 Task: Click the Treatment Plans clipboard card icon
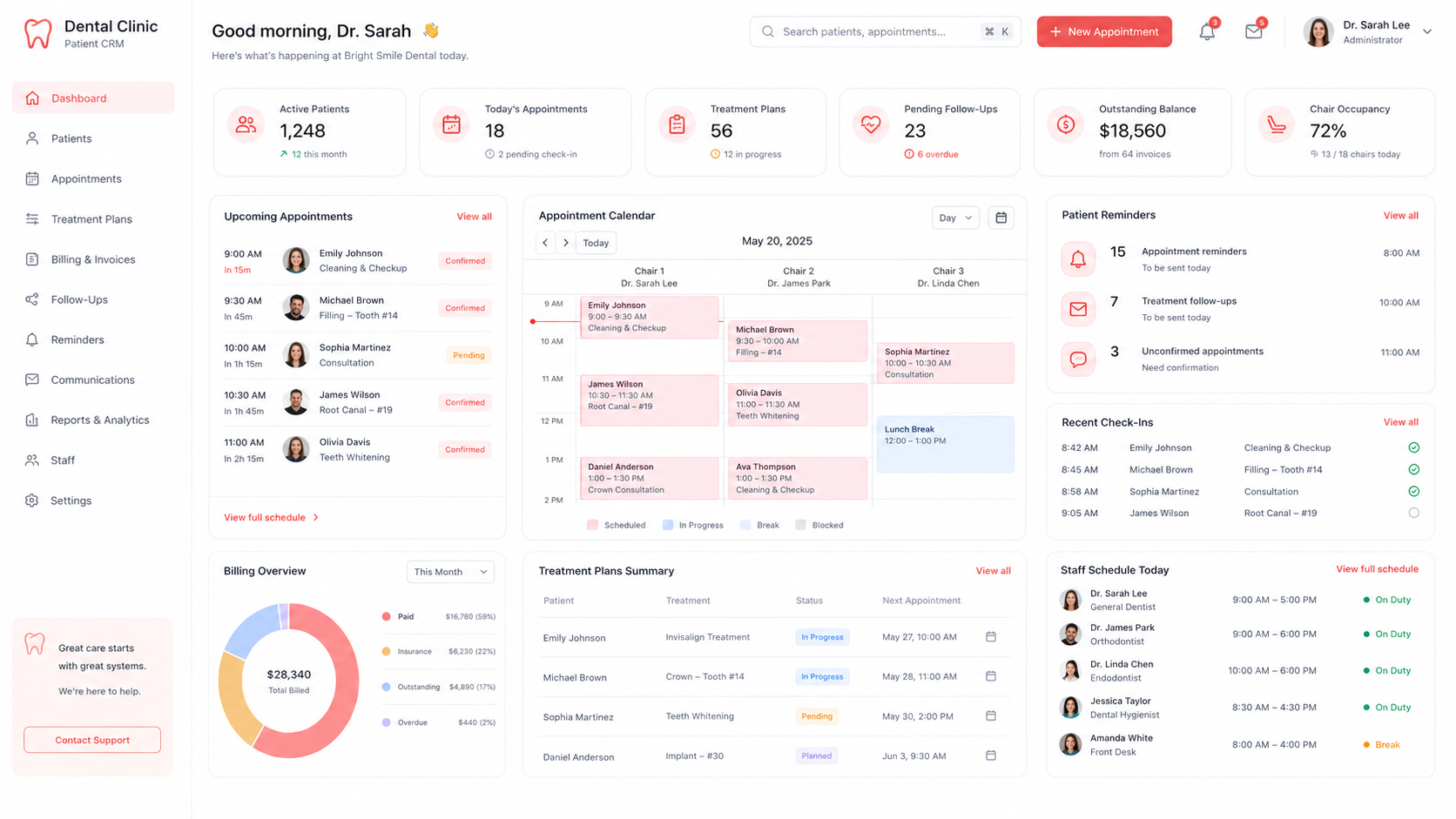point(677,125)
